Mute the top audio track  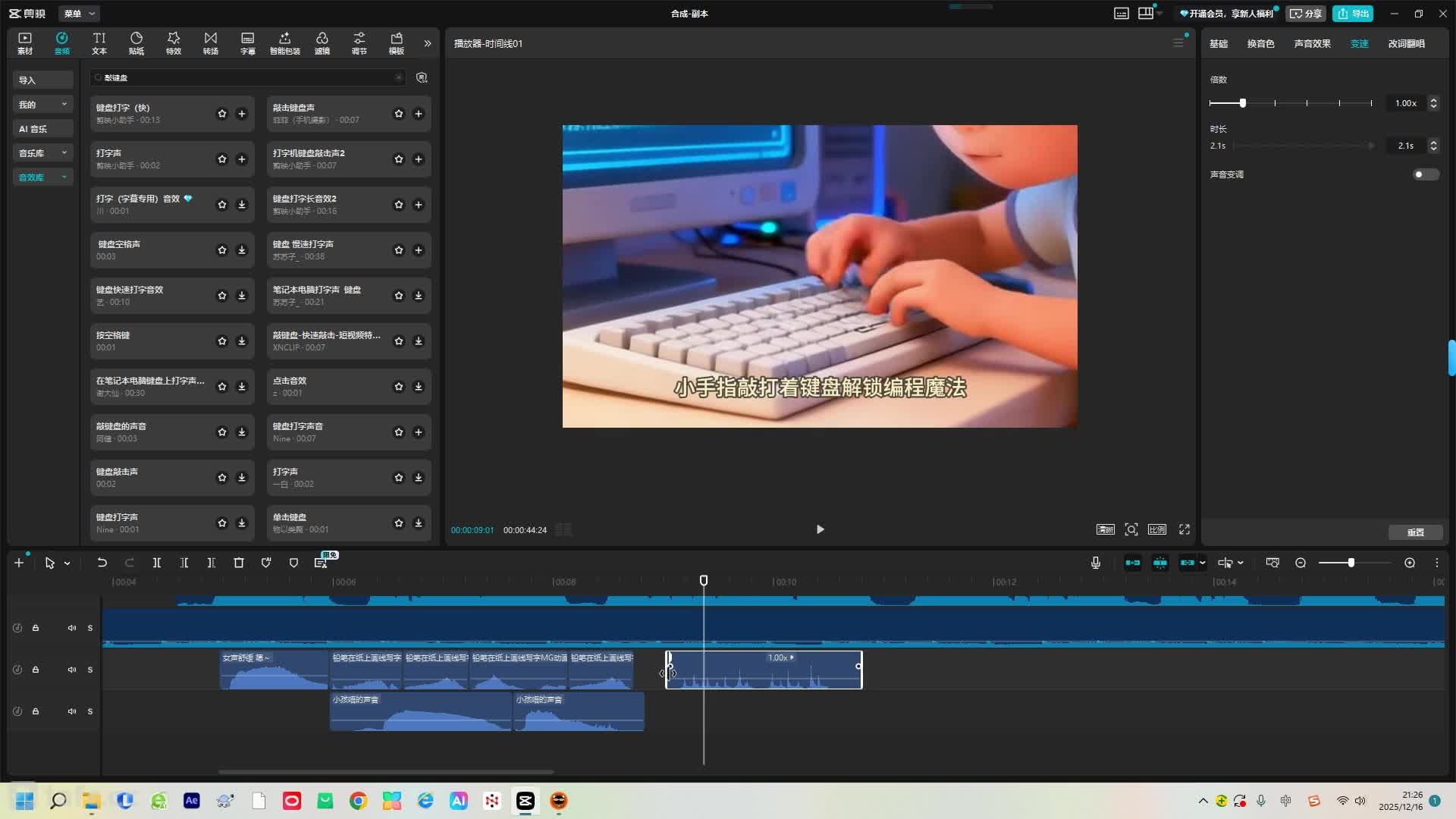(72, 628)
